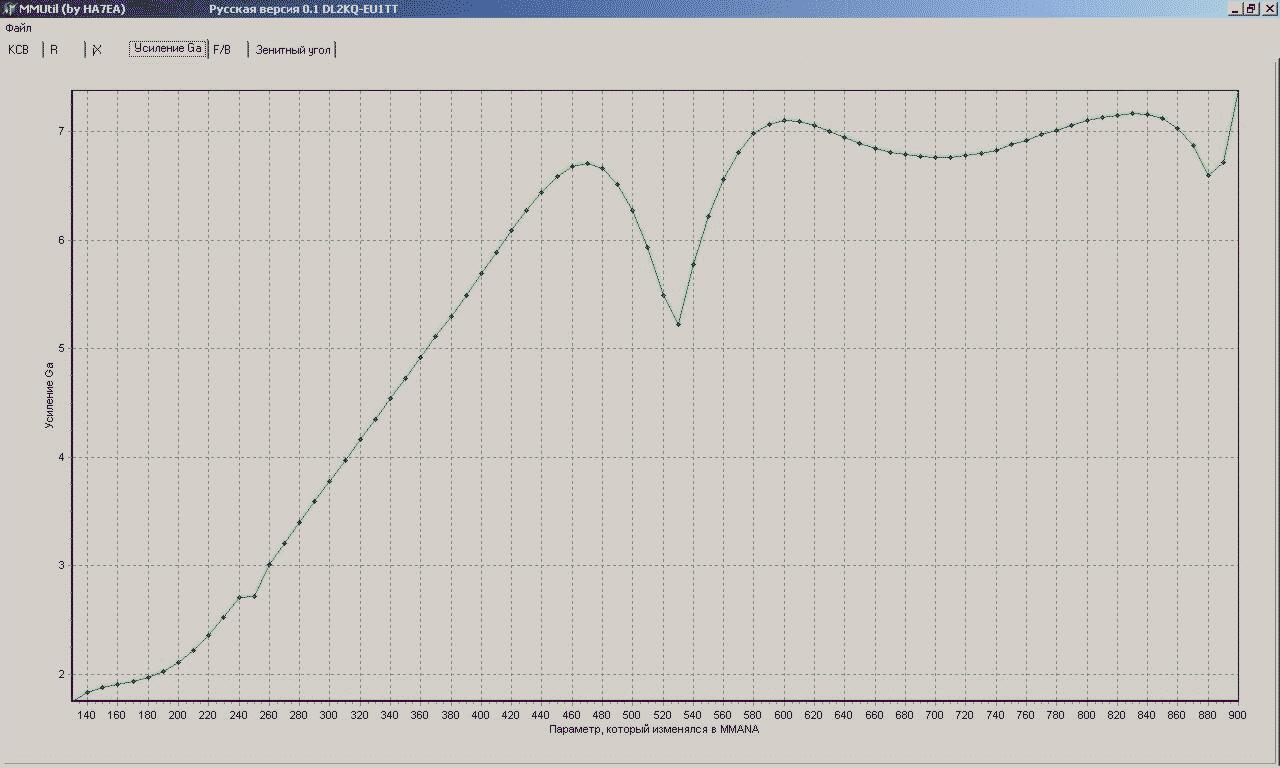Minimize the MMUtil window

(x=1234, y=8)
